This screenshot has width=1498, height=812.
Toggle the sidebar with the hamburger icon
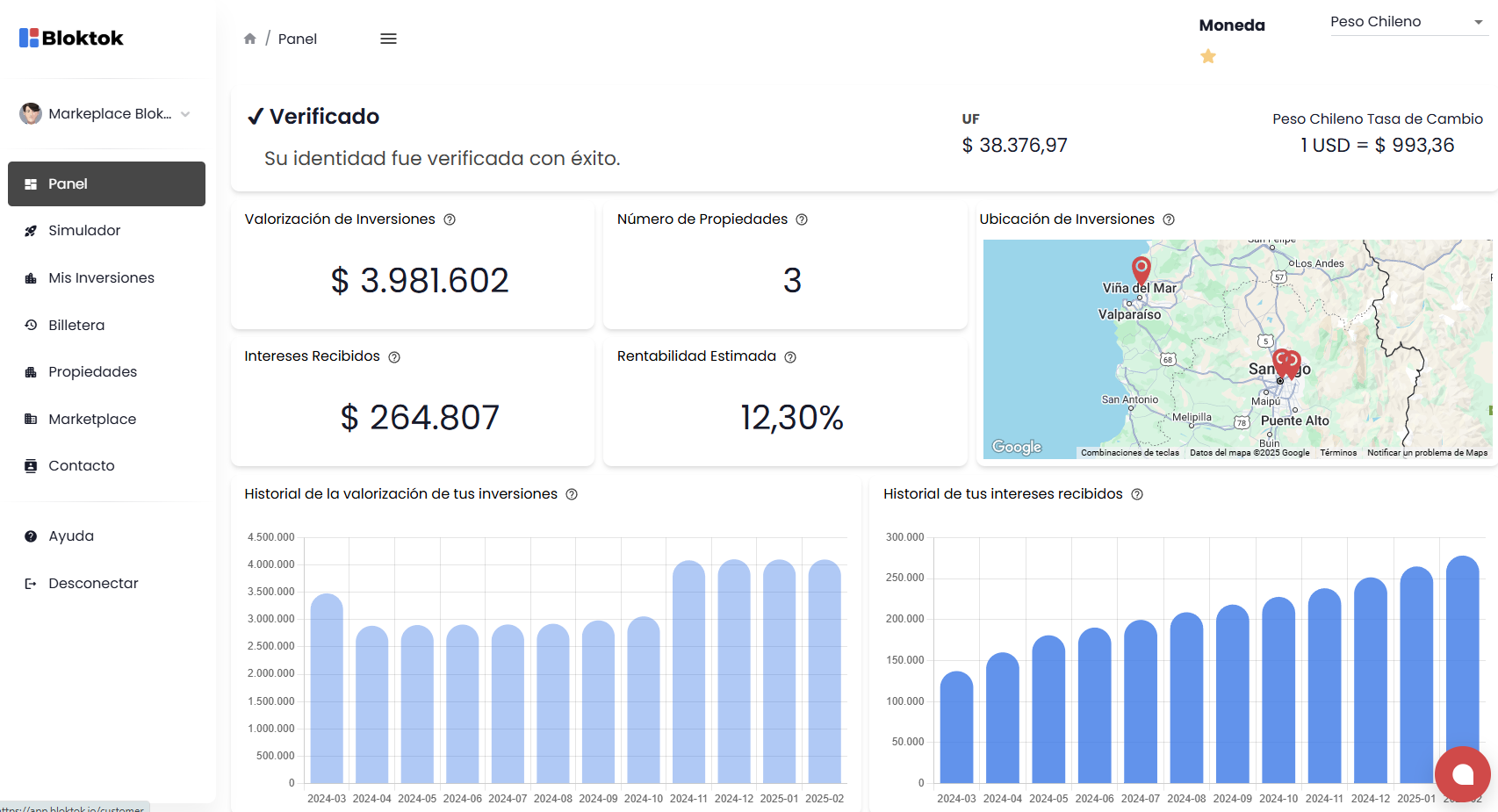click(x=388, y=38)
